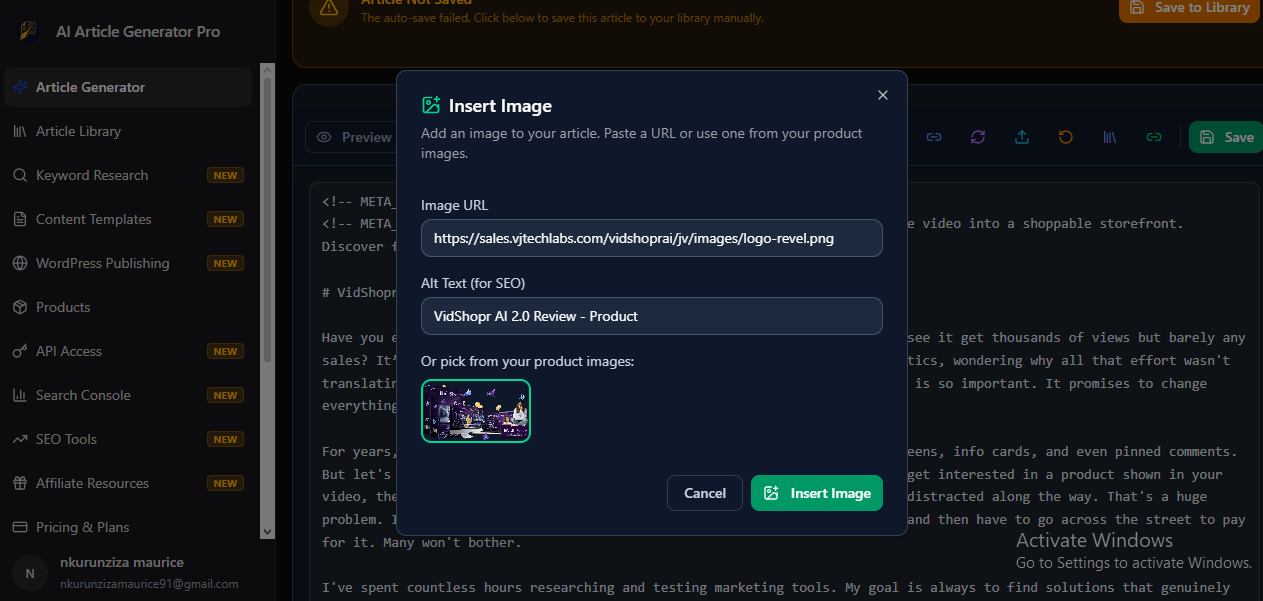
Task: Open API Access page
Action: tap(128, 351)
